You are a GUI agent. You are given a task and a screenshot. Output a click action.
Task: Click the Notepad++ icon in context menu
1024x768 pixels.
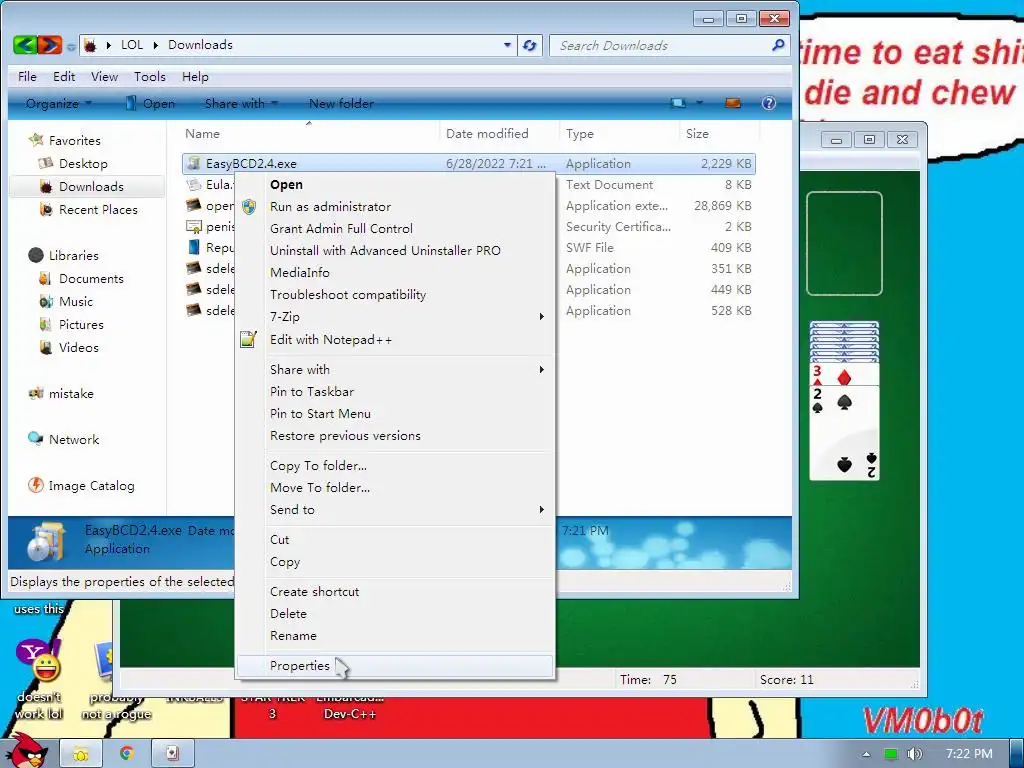click(x=248, y=339)
